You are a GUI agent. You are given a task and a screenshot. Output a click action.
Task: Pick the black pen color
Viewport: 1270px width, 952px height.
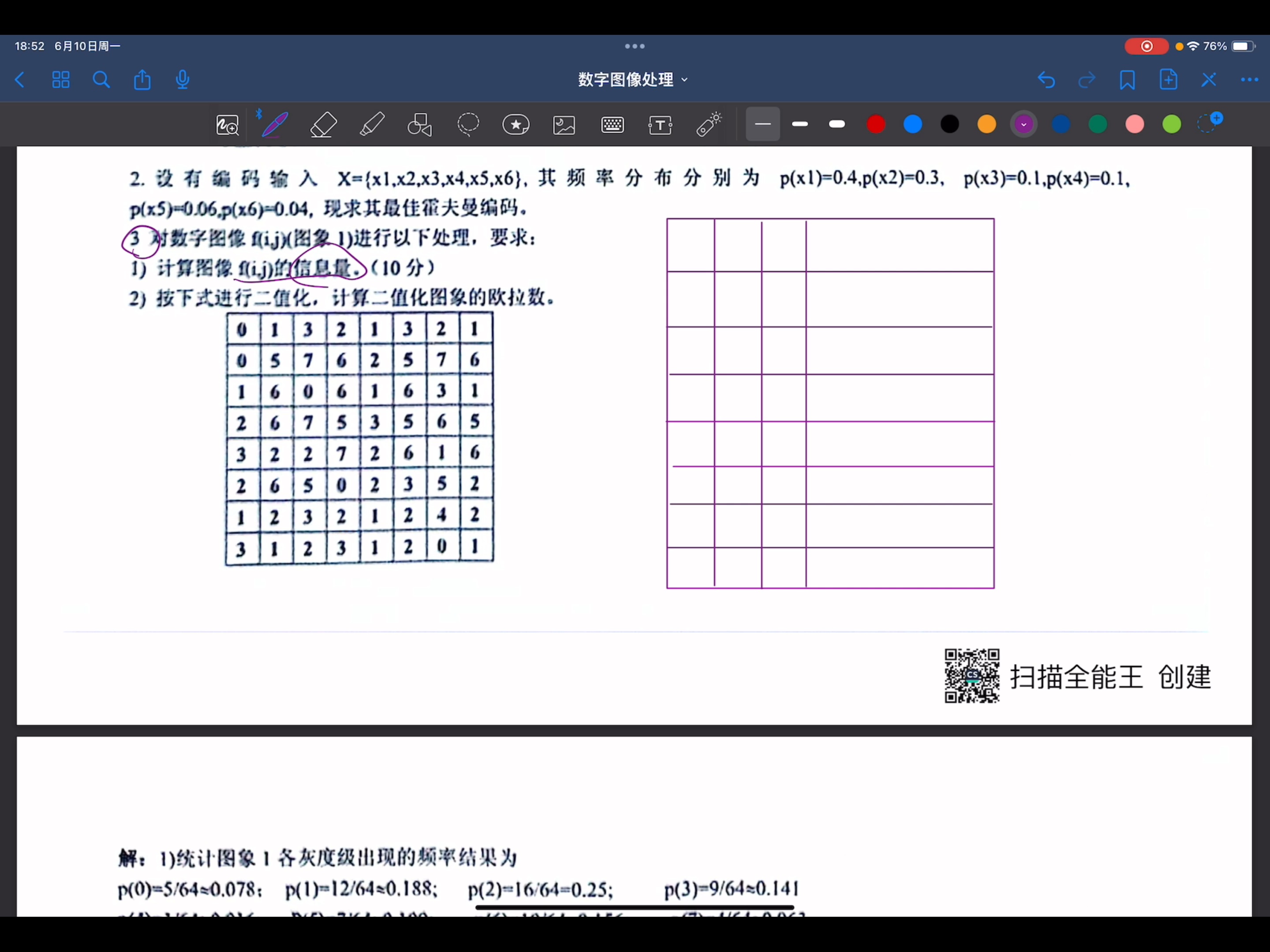[949, 124]
